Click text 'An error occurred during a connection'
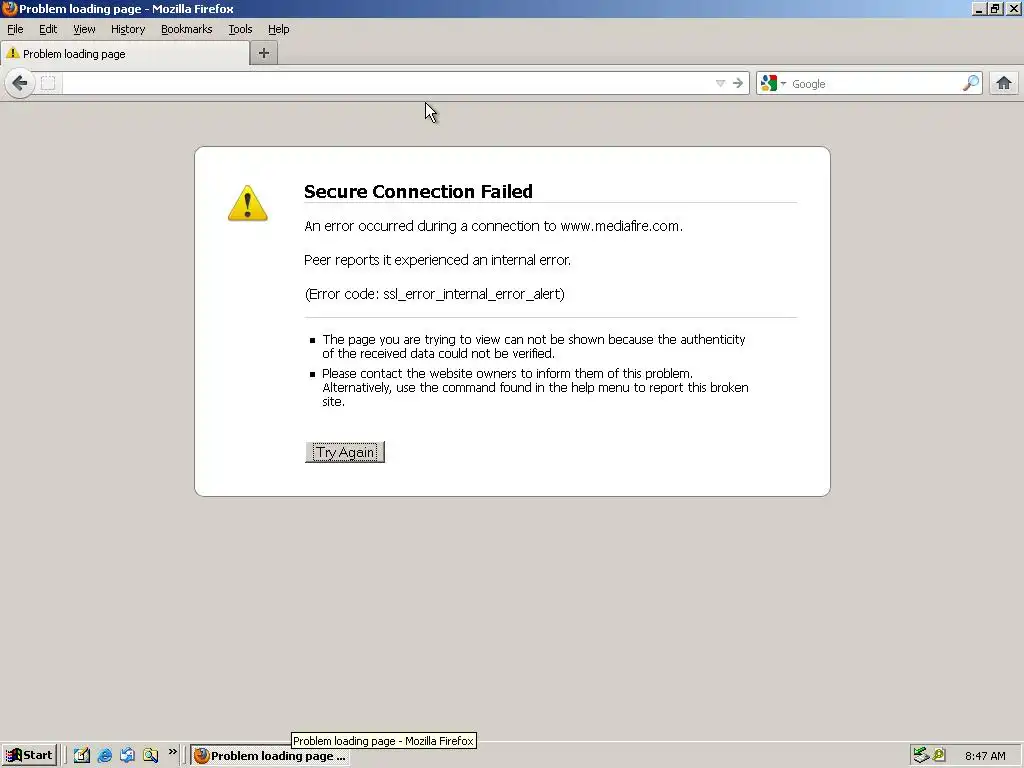This screenshot has height=768, width=1024. [494, 226]
